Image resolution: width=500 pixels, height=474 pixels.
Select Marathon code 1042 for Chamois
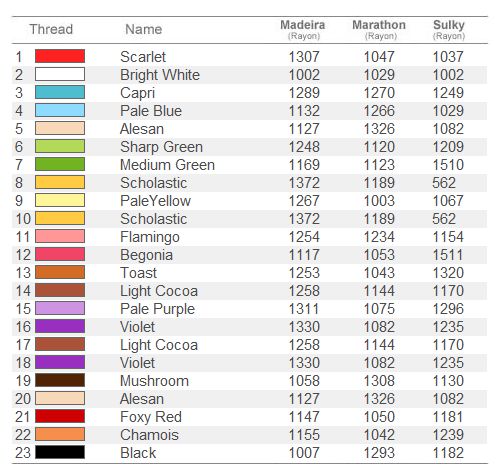[x=379, y=435]
